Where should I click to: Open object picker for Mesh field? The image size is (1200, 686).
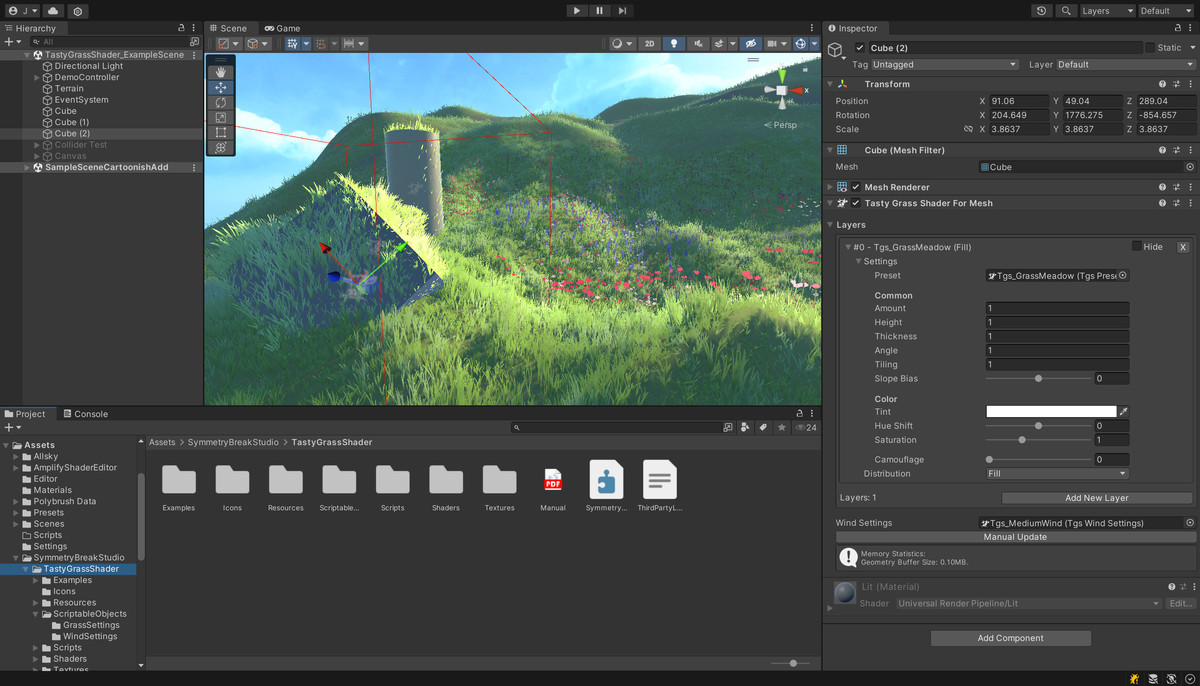1190,167
